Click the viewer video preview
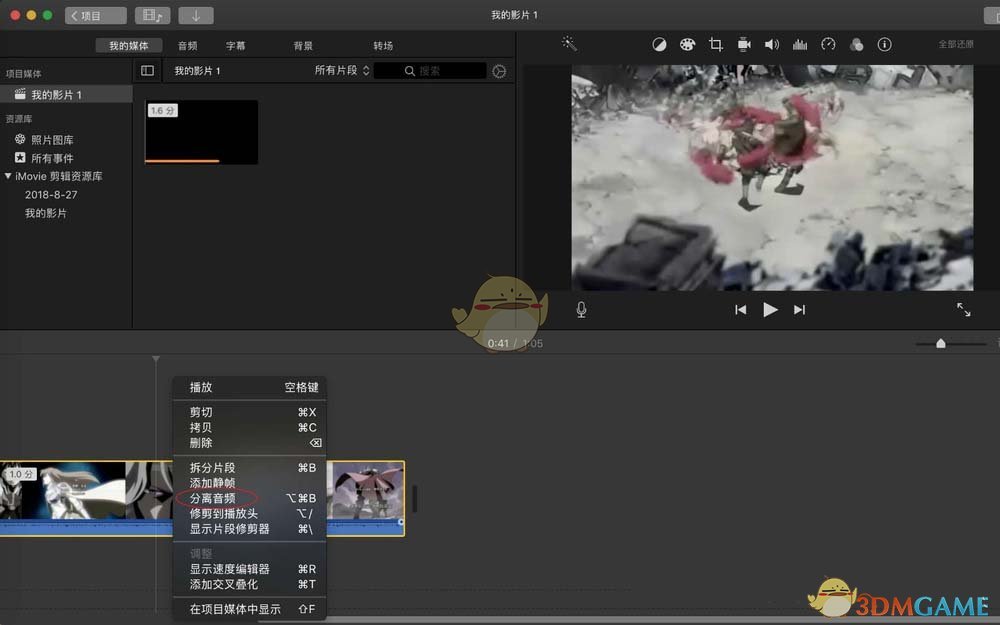1000x625 pixels. coord(772,178)
